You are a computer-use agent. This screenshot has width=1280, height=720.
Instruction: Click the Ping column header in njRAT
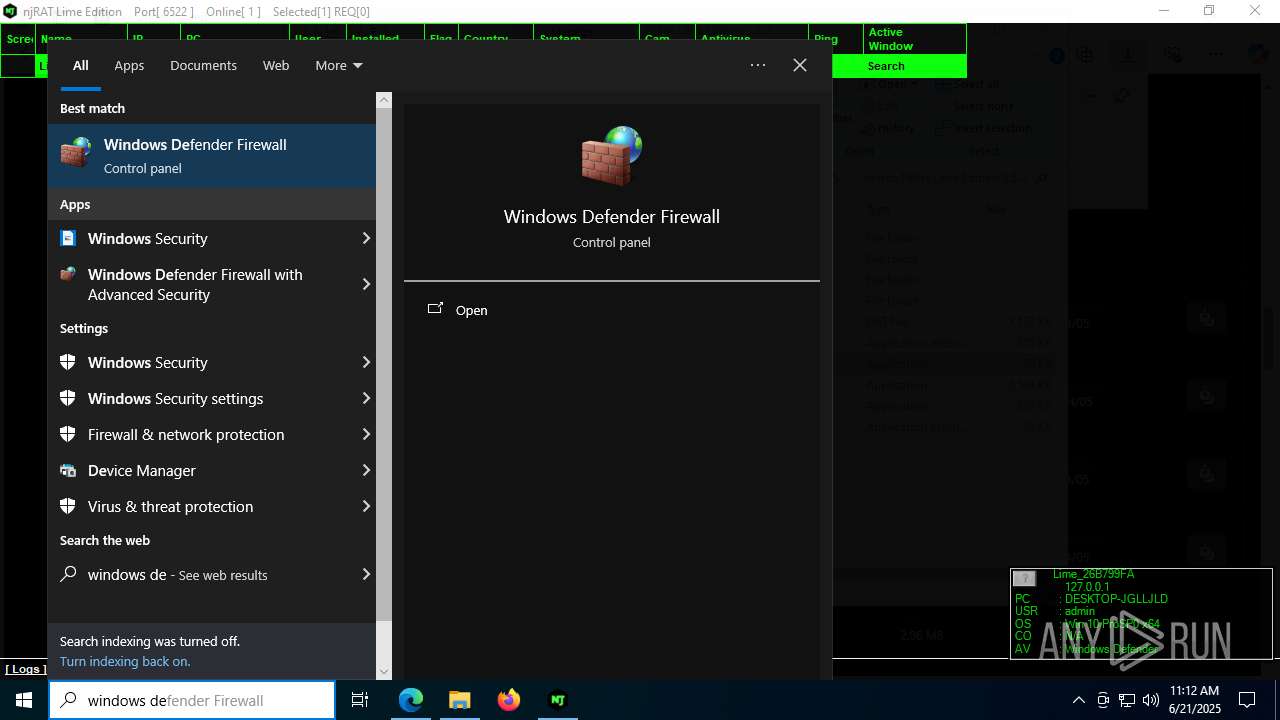point(837,39)
